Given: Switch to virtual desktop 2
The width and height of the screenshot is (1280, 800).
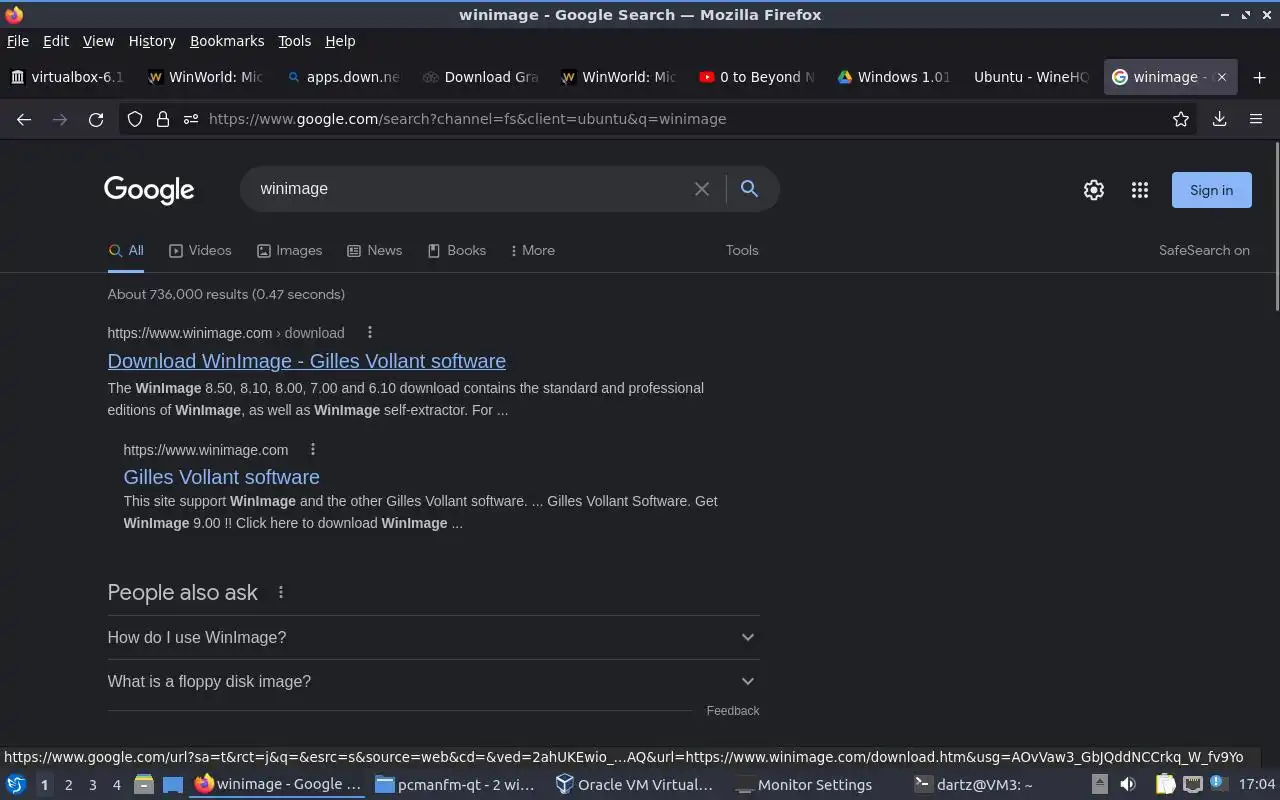Looking at the screenshot, I should coord(69,785).
